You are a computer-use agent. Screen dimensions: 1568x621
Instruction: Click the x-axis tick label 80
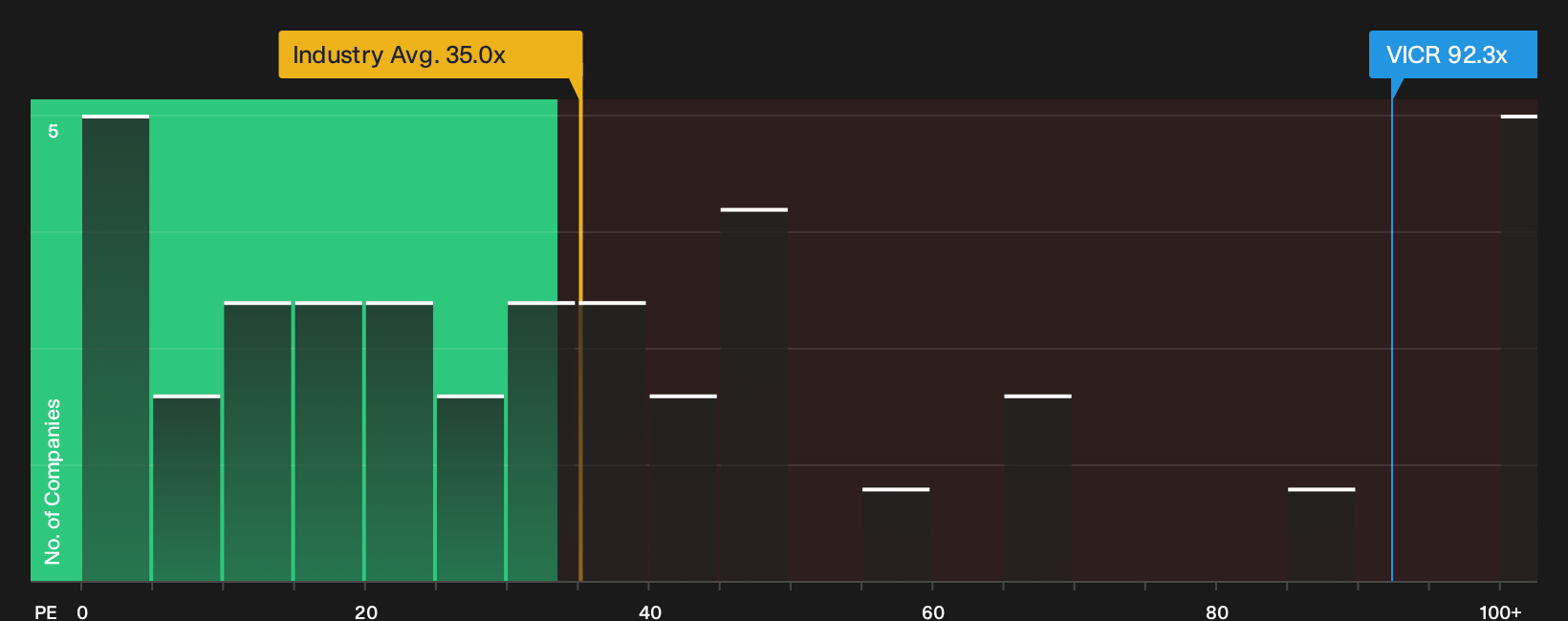point(1217,612)
